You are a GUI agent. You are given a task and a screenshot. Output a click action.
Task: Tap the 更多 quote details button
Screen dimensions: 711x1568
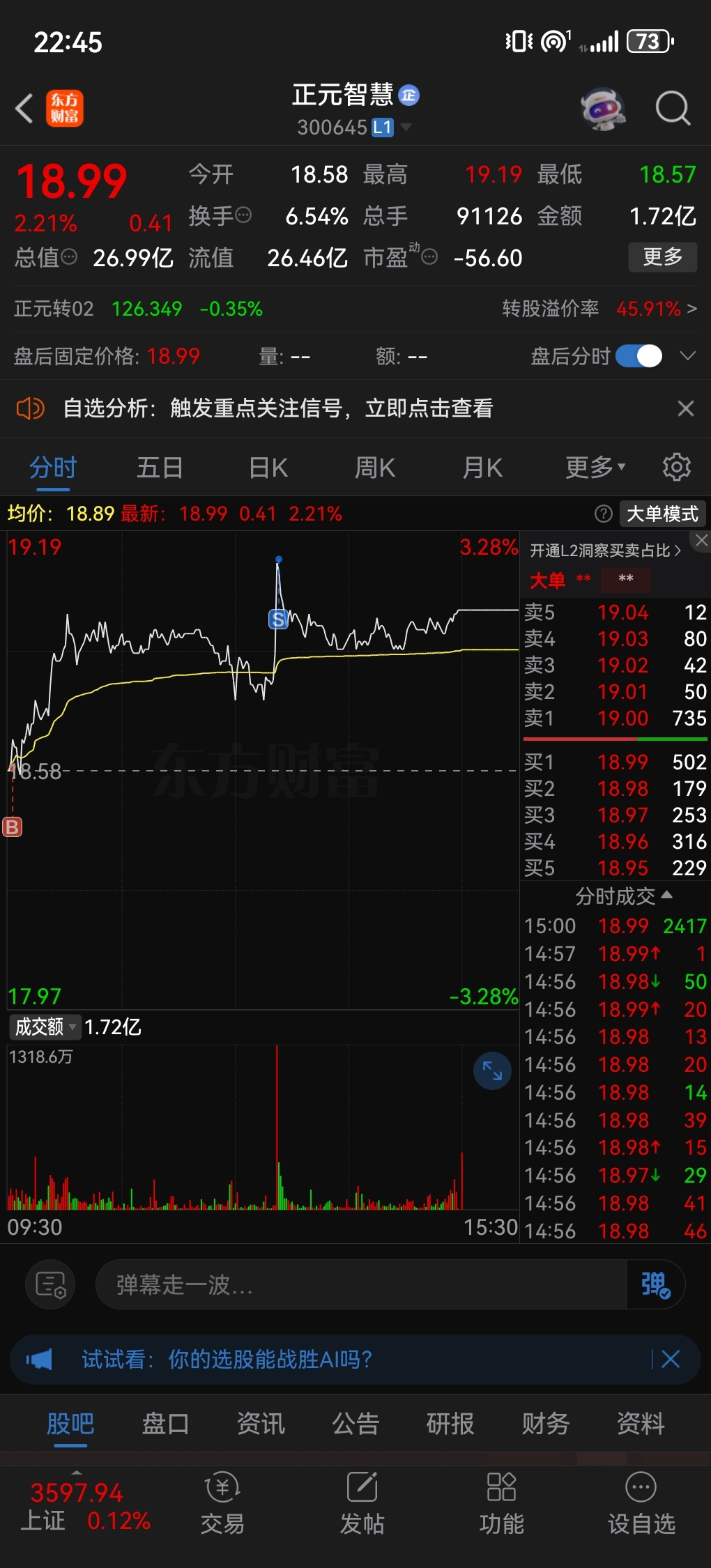[x=663, y=256]
